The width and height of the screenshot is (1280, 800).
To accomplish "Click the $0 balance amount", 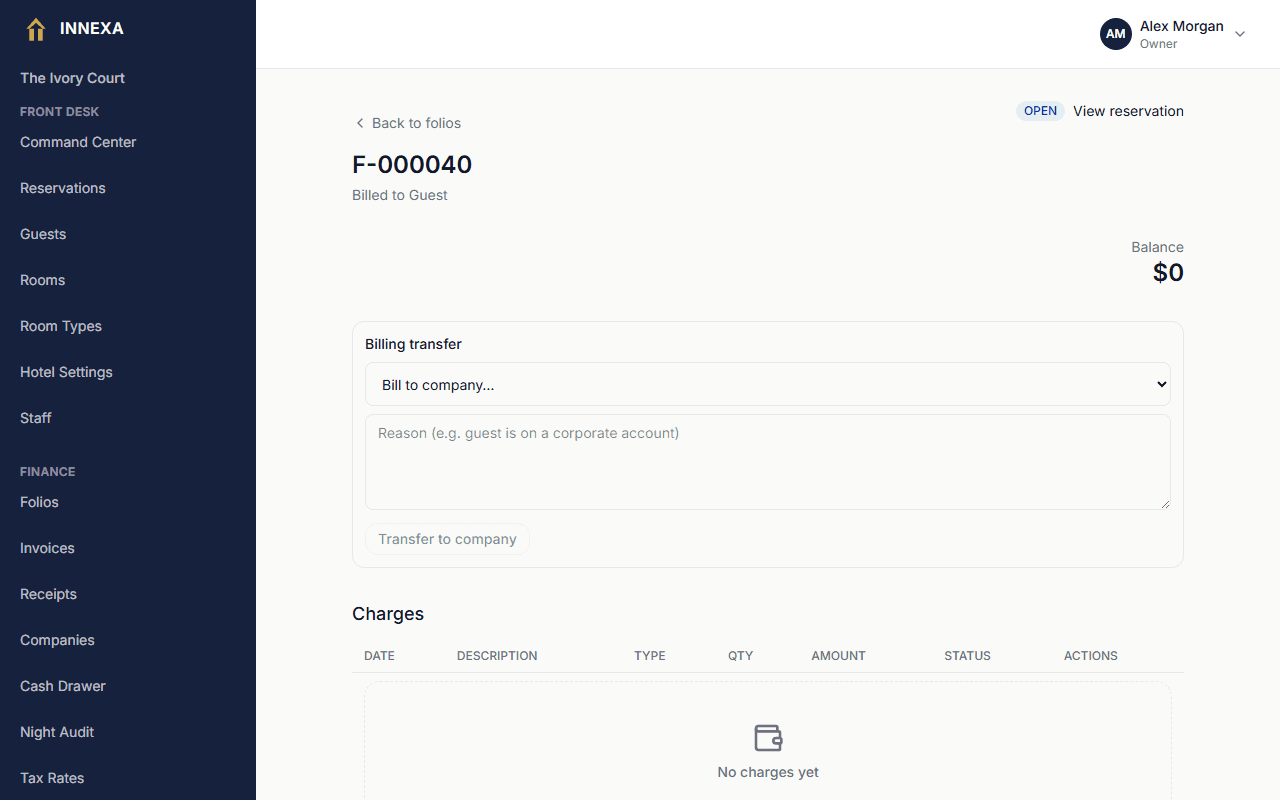I will [x=1168, y=272].
